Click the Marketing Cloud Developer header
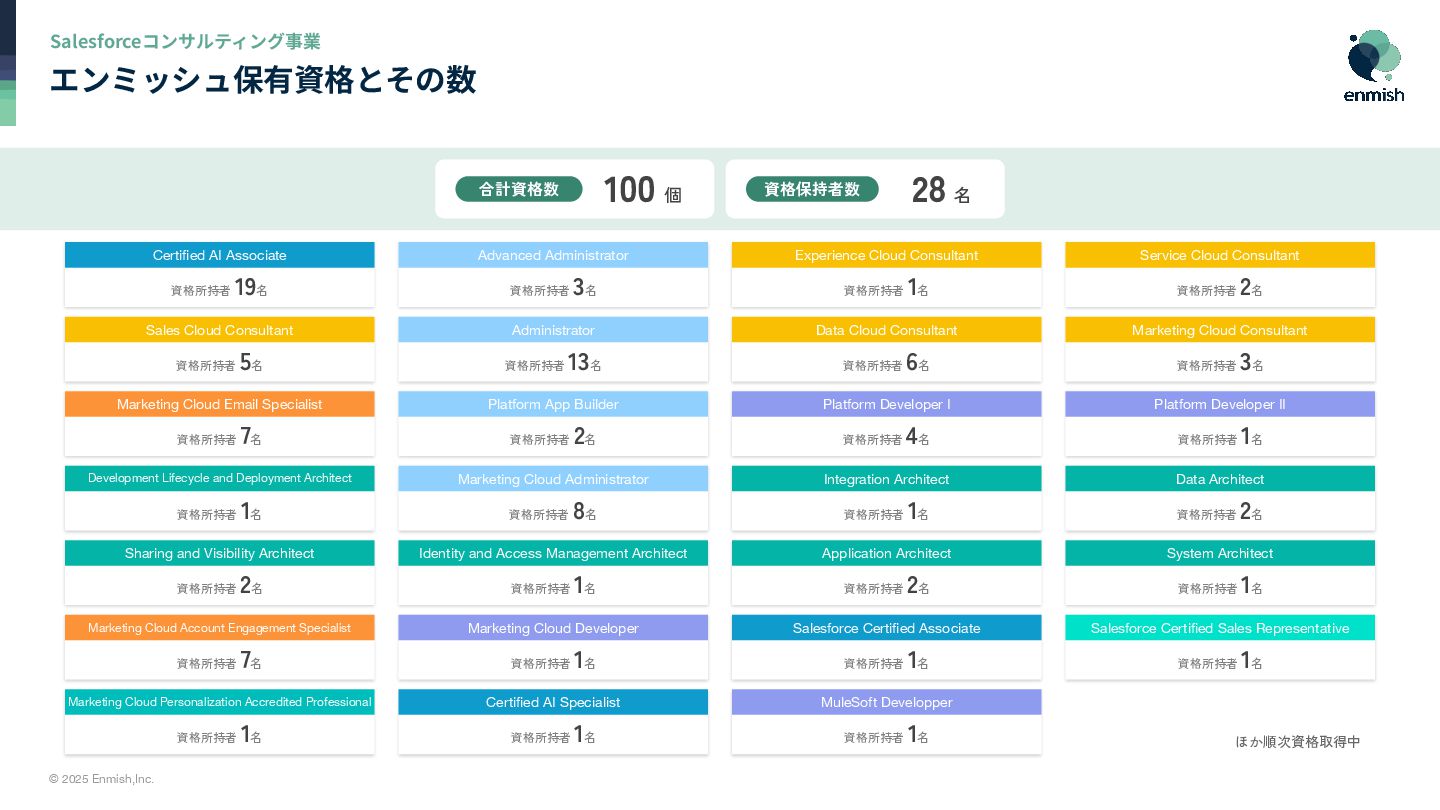The height and width of the screenshot is (810, 1440). tap(553, 628)
